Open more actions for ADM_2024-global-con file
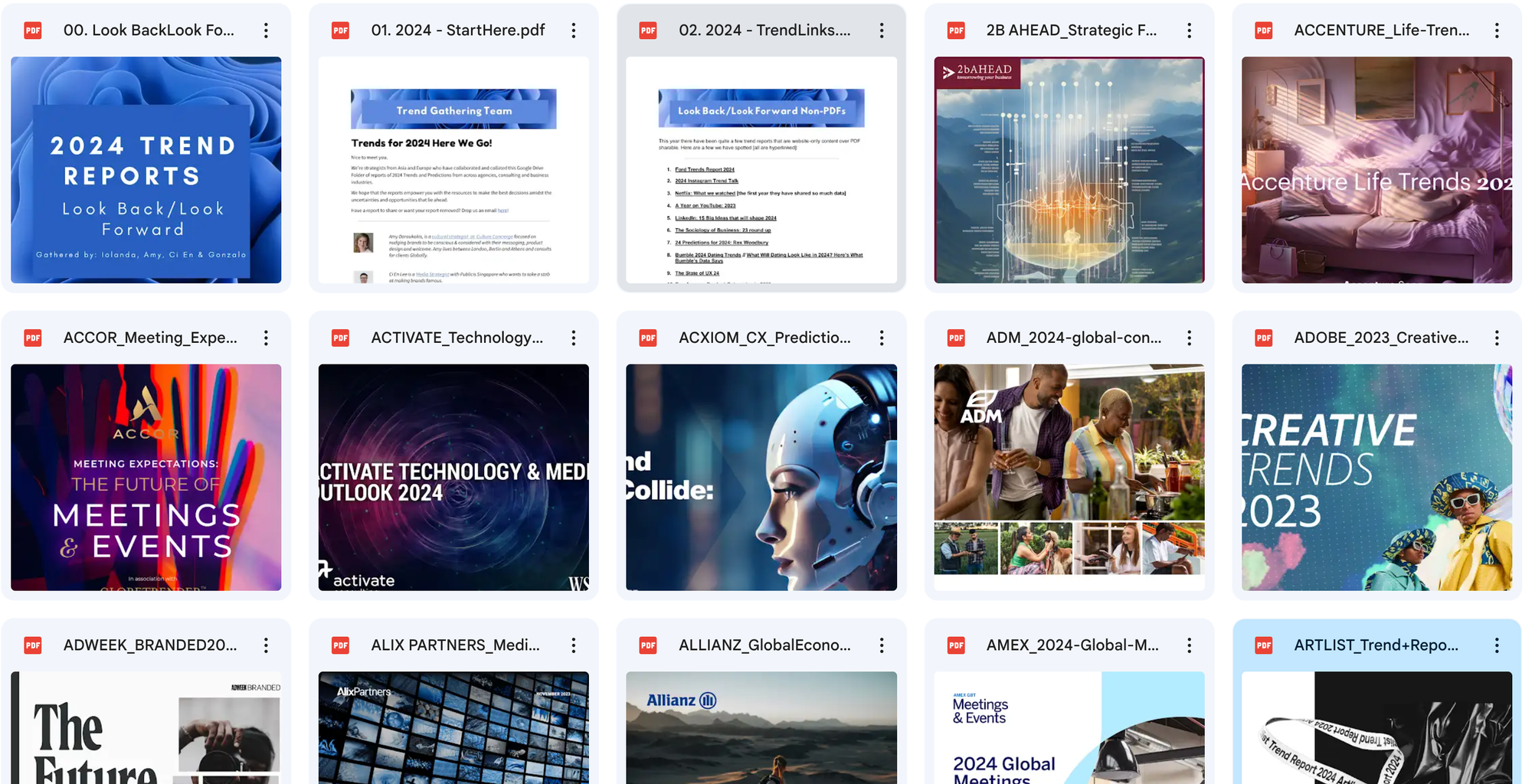This screenshot has width=1532, height=784. [x=1190, y=338]
